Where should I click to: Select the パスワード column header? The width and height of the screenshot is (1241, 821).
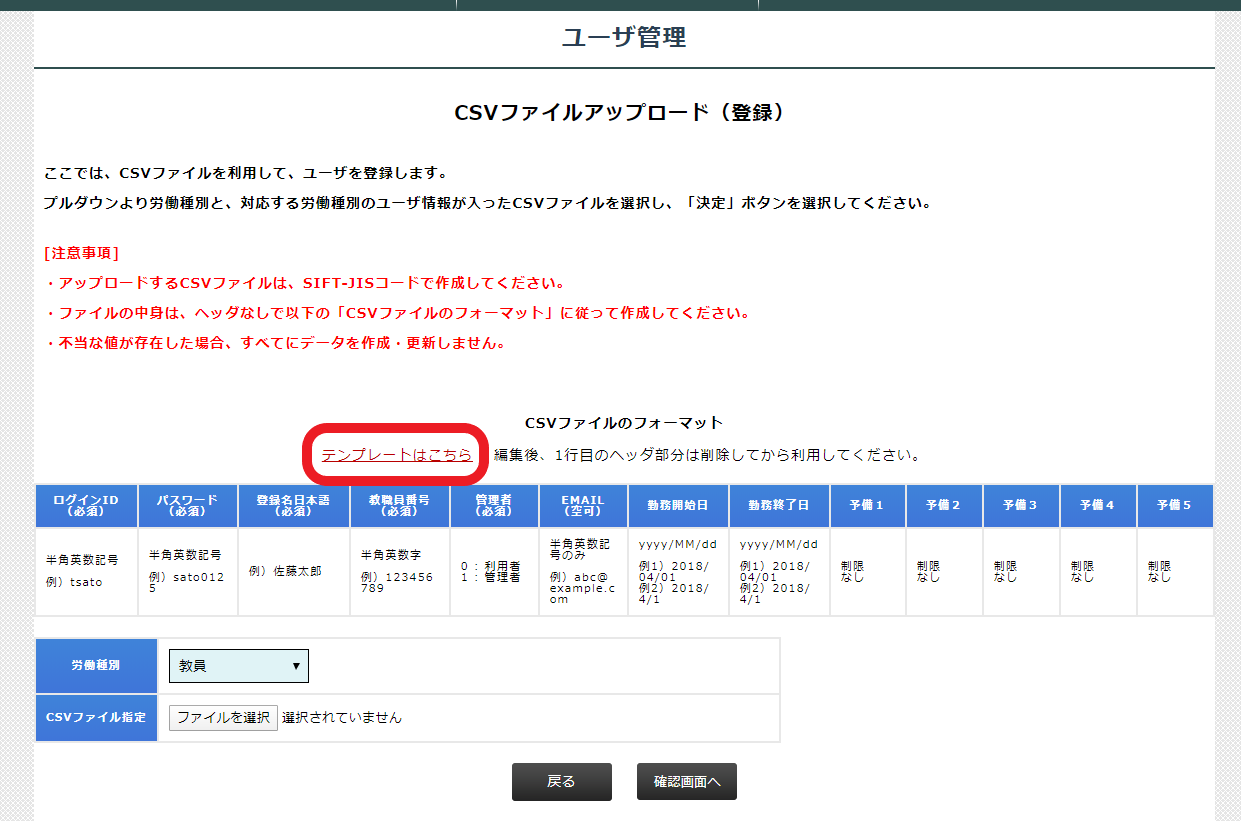point(186,505)
